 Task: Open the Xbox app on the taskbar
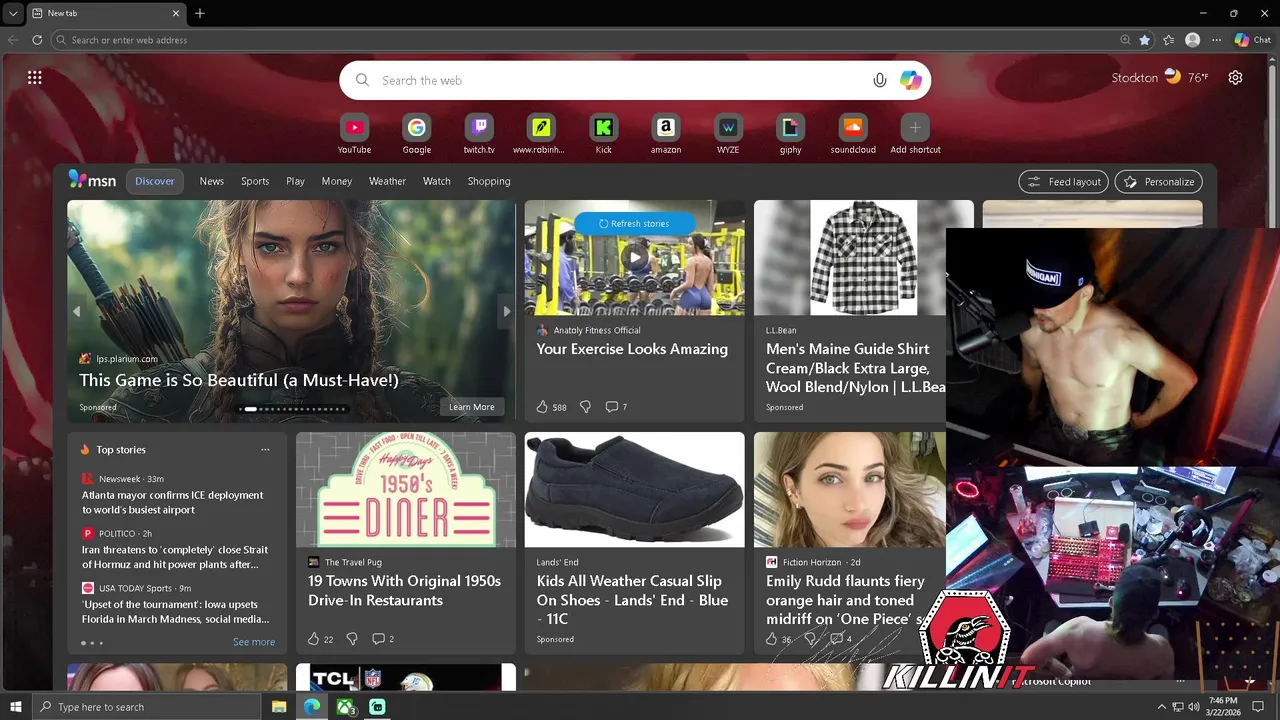pyautogui.click(x=345, y=707)
